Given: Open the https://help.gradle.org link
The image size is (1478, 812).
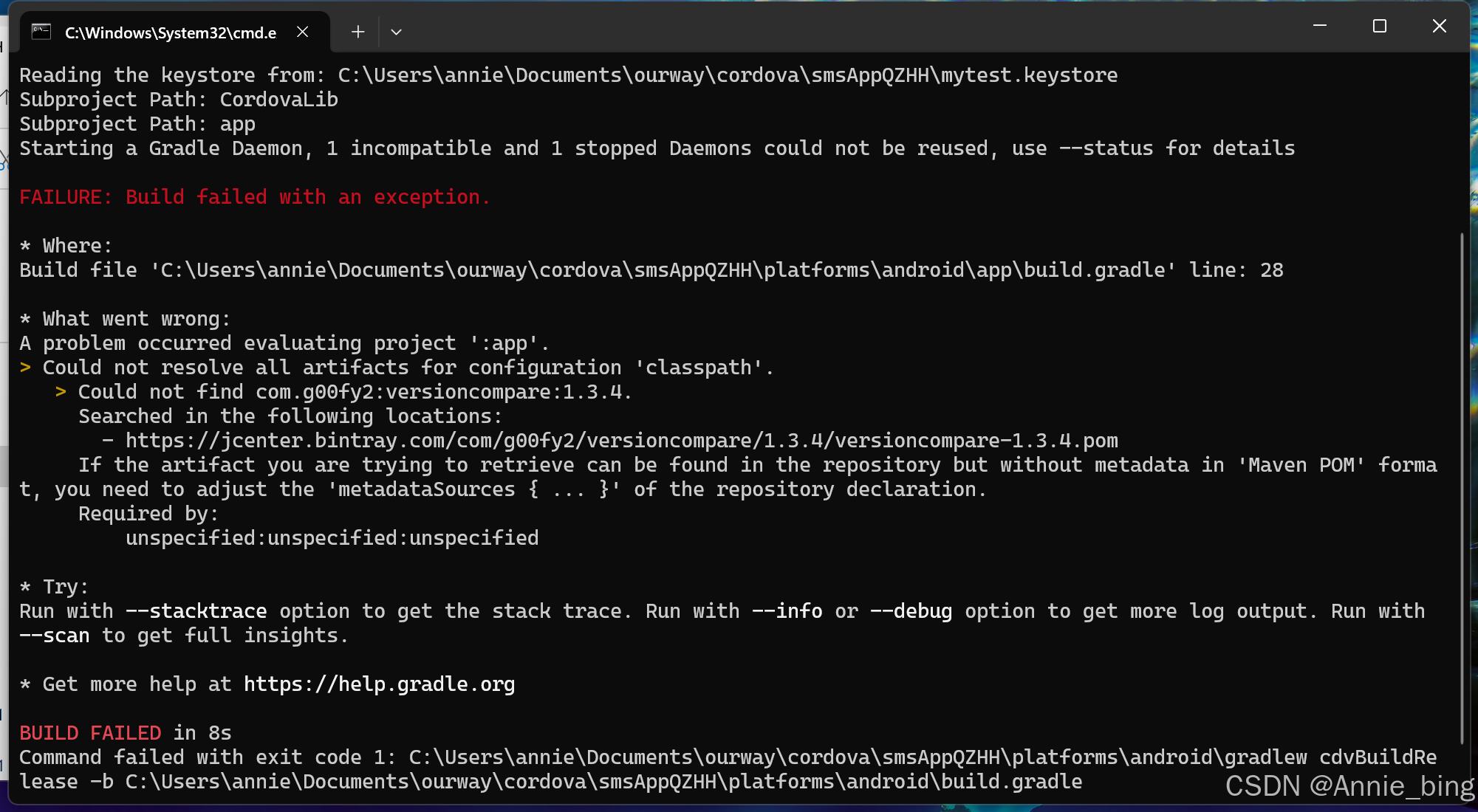Looking at the screenshot, I should click(379, 684).
